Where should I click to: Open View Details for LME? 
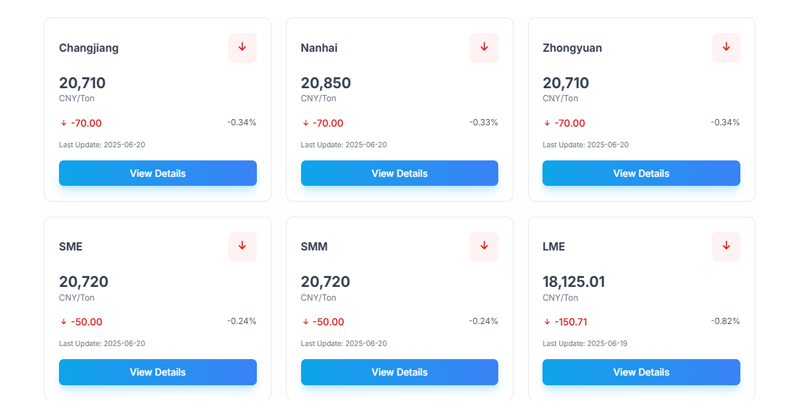click(641, 372)
